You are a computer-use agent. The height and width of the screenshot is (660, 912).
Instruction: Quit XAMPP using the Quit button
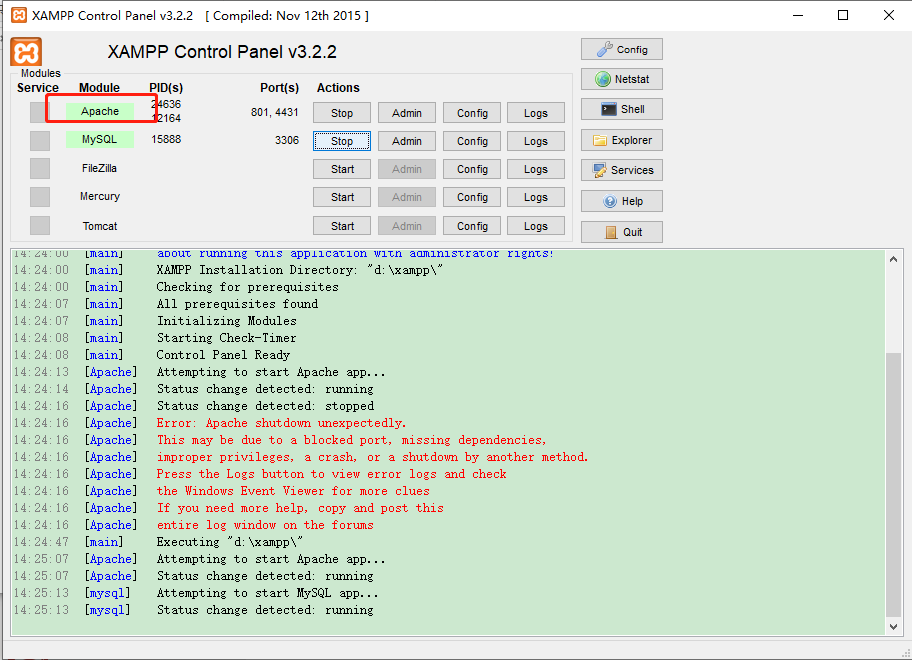pyautogui.click(x=622, y=232)
